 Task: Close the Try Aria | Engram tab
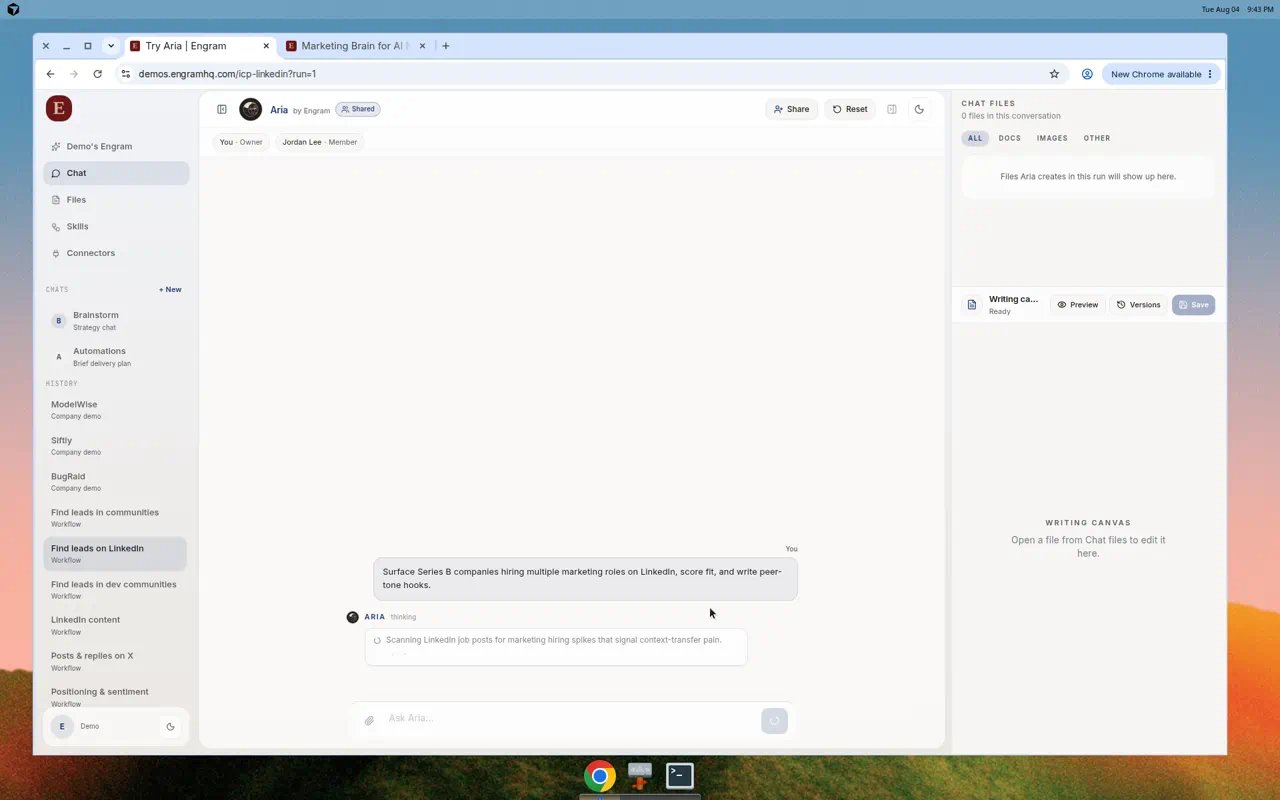[266, 46]
